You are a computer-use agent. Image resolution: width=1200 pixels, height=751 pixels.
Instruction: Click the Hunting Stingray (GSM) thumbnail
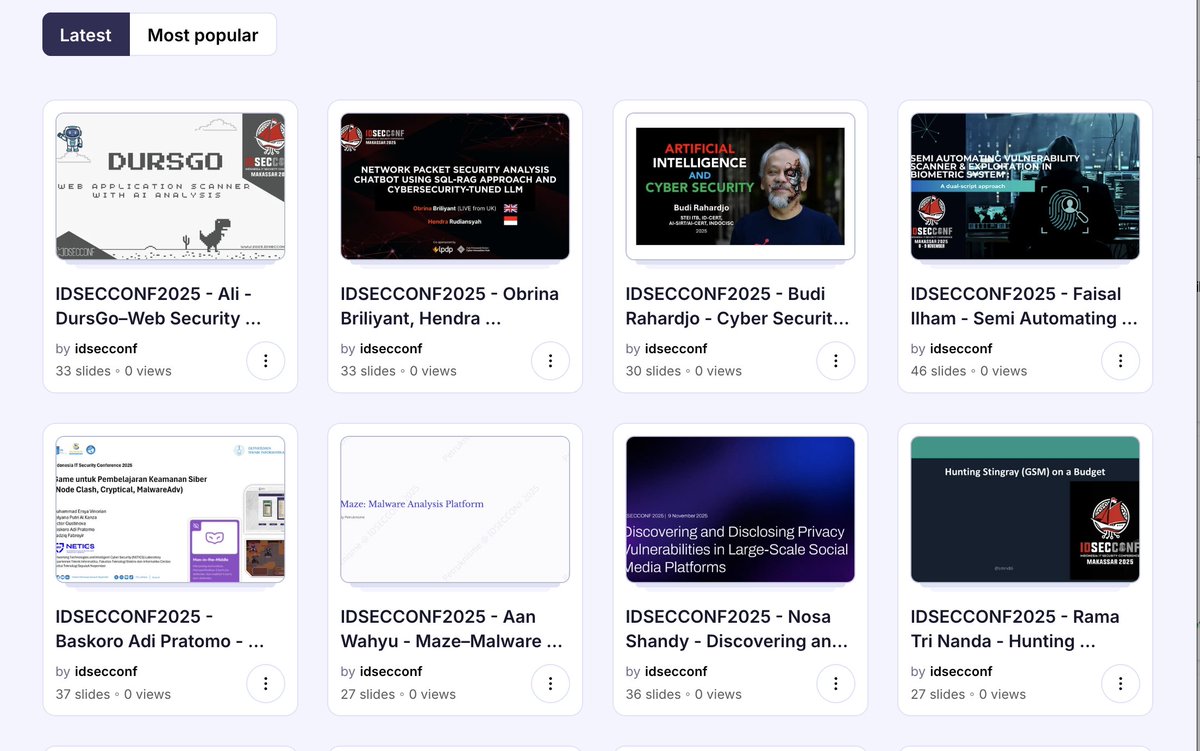(1024, 509)
